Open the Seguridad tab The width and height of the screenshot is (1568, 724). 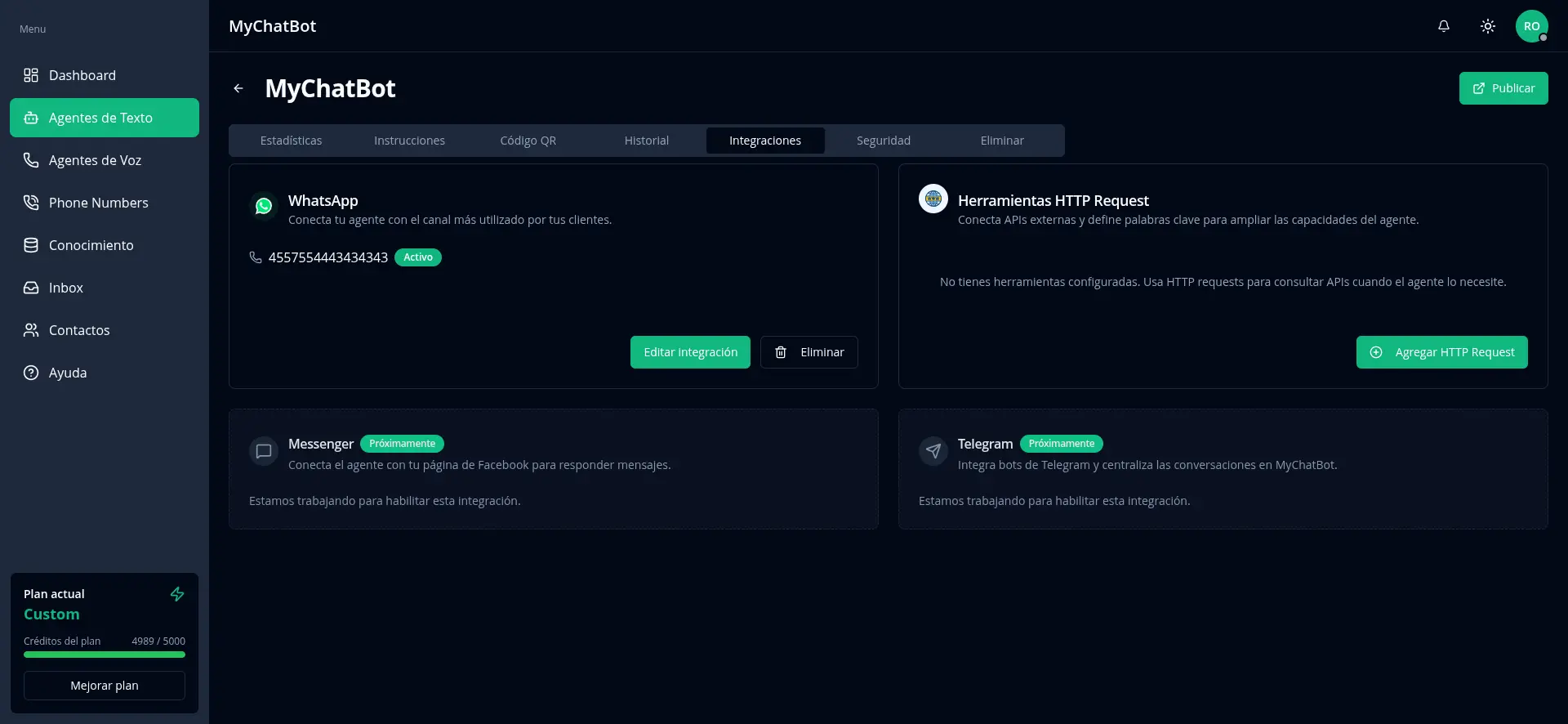[884, 141]
